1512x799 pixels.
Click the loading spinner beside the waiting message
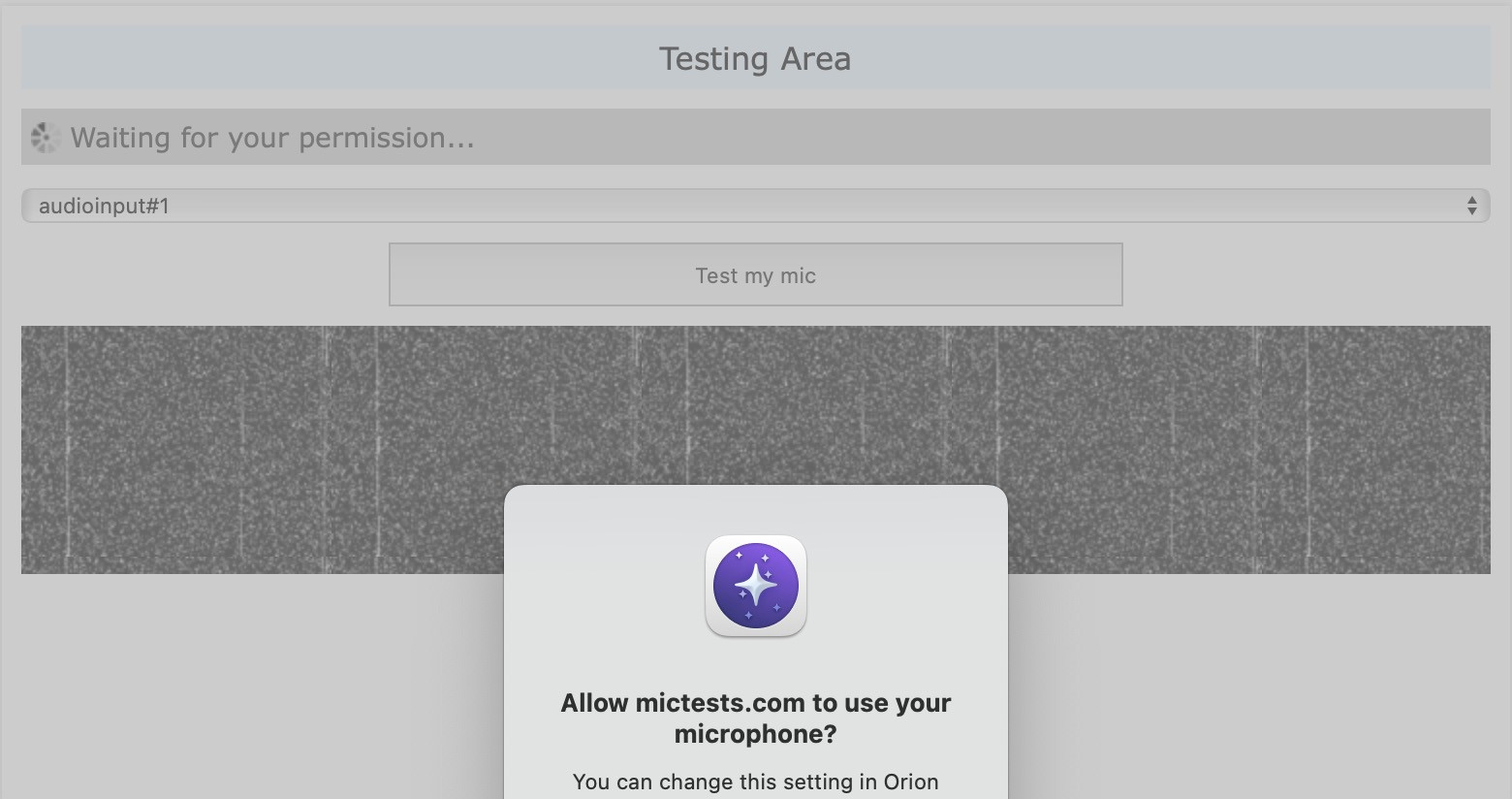[x=44, y=138]
